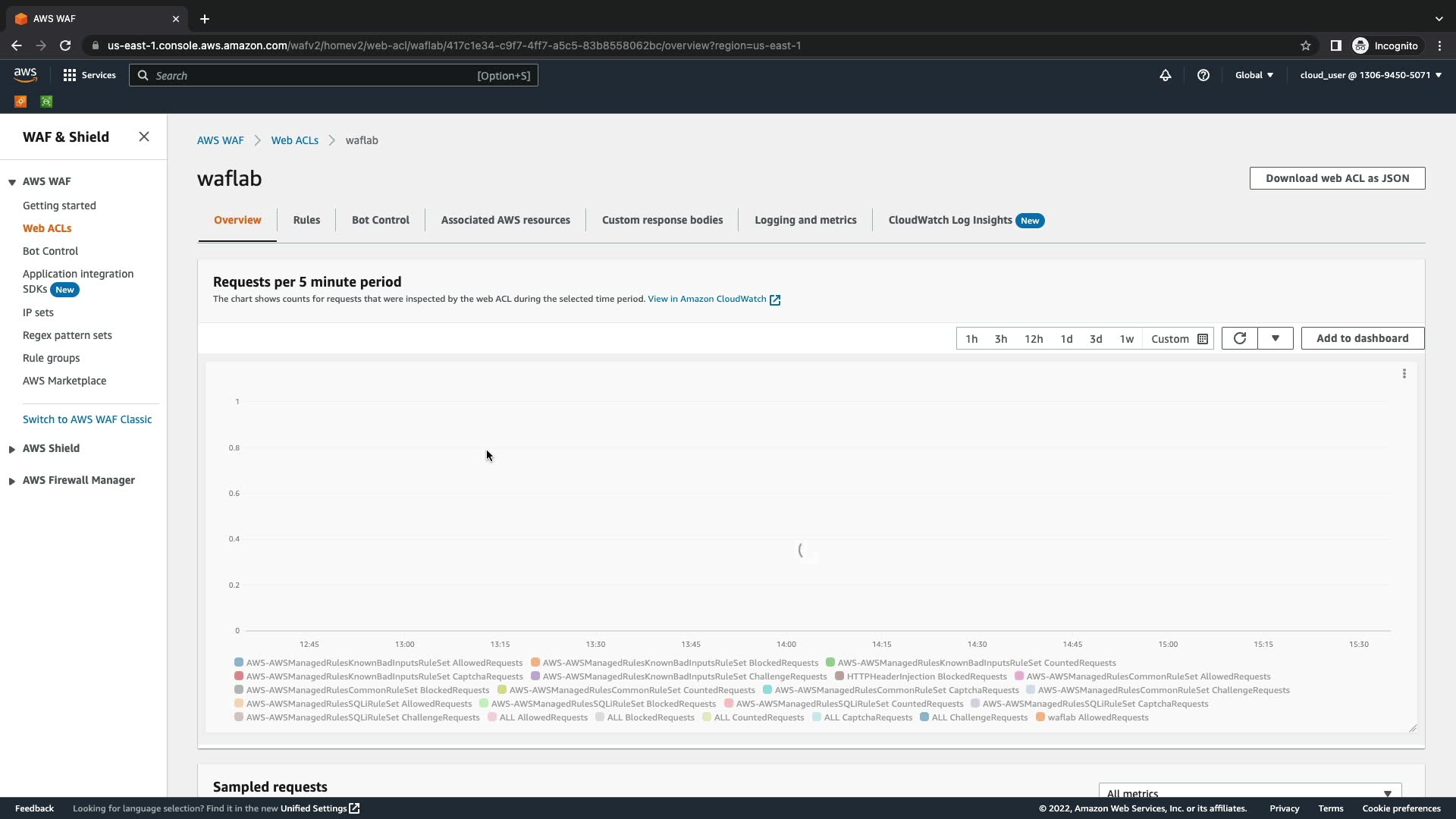Open the notifications bell
This screenshot has height=819, width=1456.
(x=1165, y=75)
